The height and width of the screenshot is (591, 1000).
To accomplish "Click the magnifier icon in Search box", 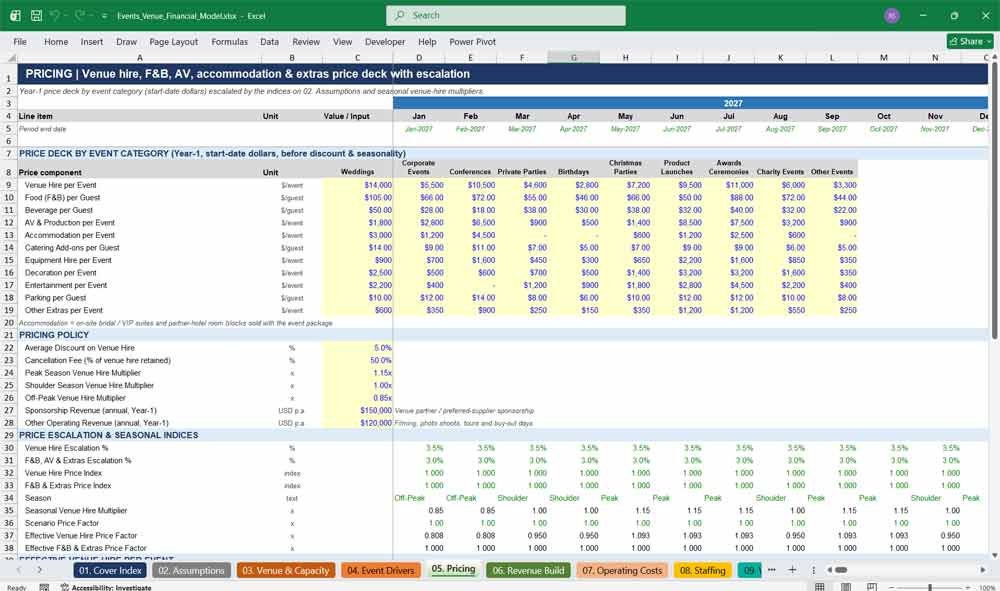I will pos(400,15).
